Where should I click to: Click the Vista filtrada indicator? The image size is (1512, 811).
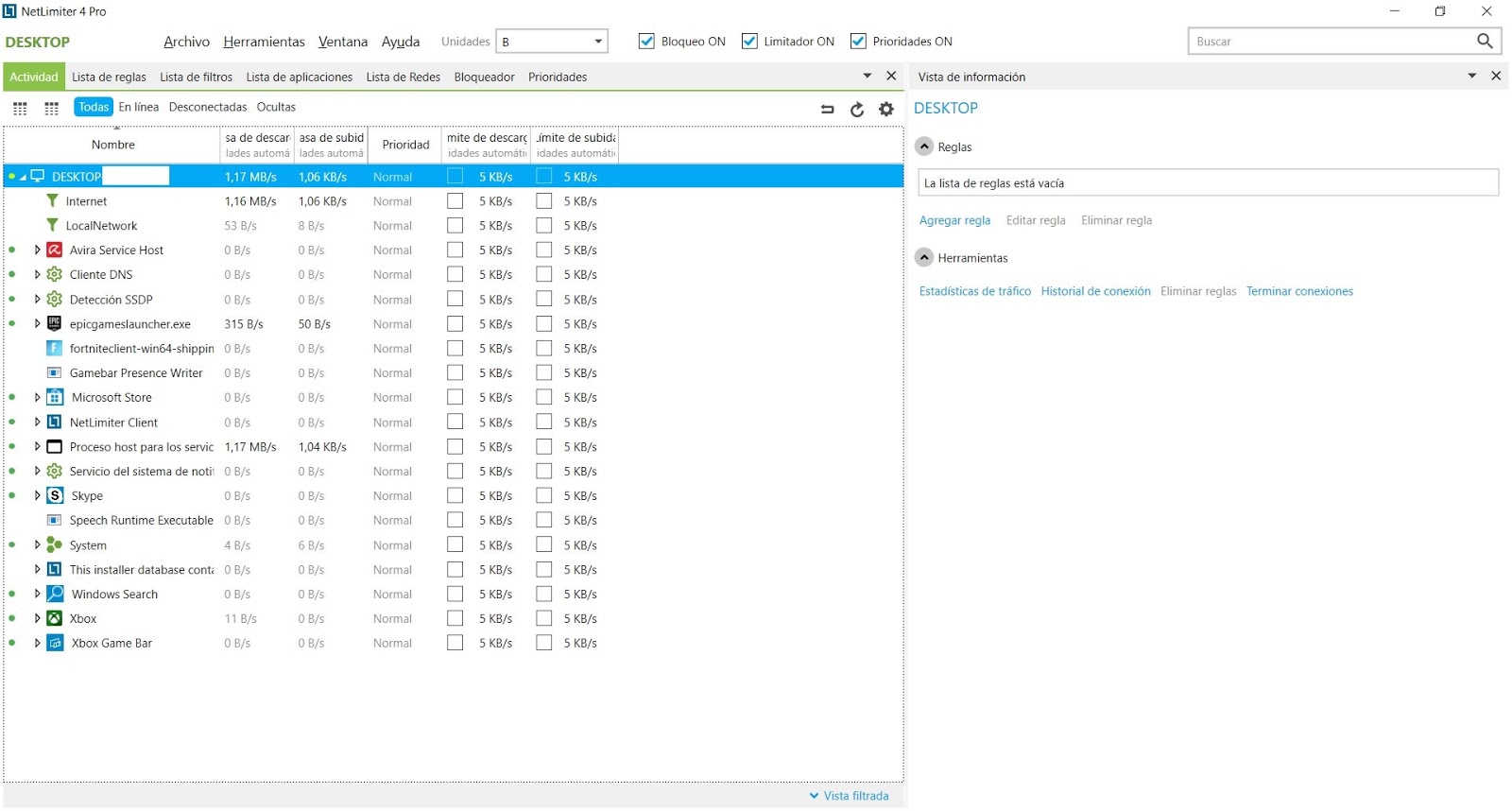850,796
